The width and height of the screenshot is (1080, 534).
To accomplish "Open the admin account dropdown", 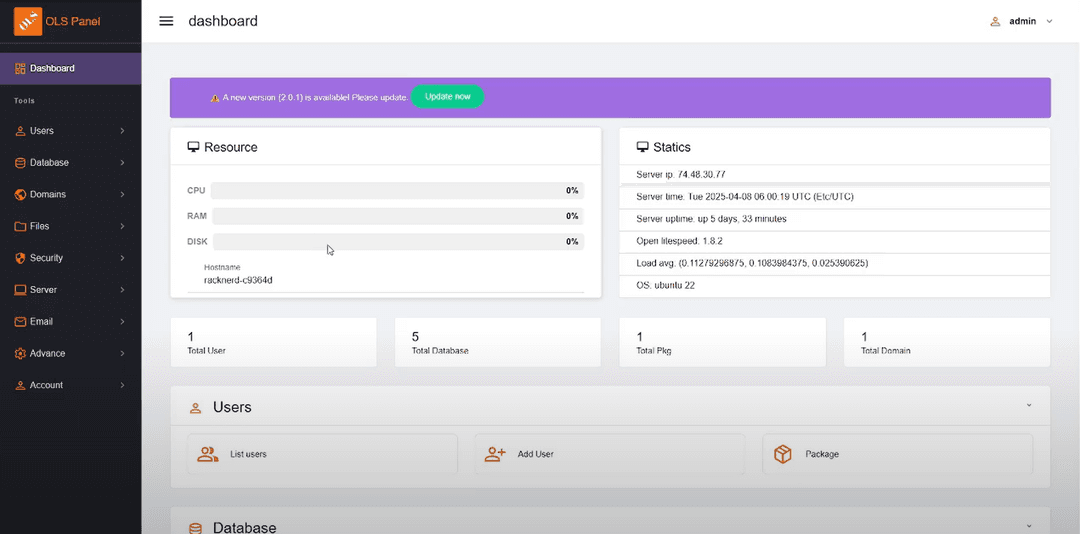I will point(1022,21).
